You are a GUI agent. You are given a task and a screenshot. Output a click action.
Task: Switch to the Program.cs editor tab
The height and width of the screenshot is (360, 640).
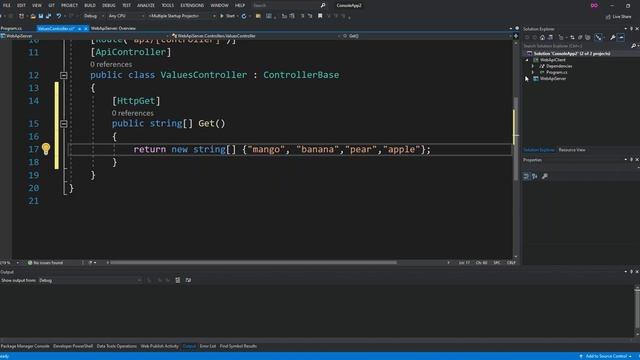tap(11, 28)
